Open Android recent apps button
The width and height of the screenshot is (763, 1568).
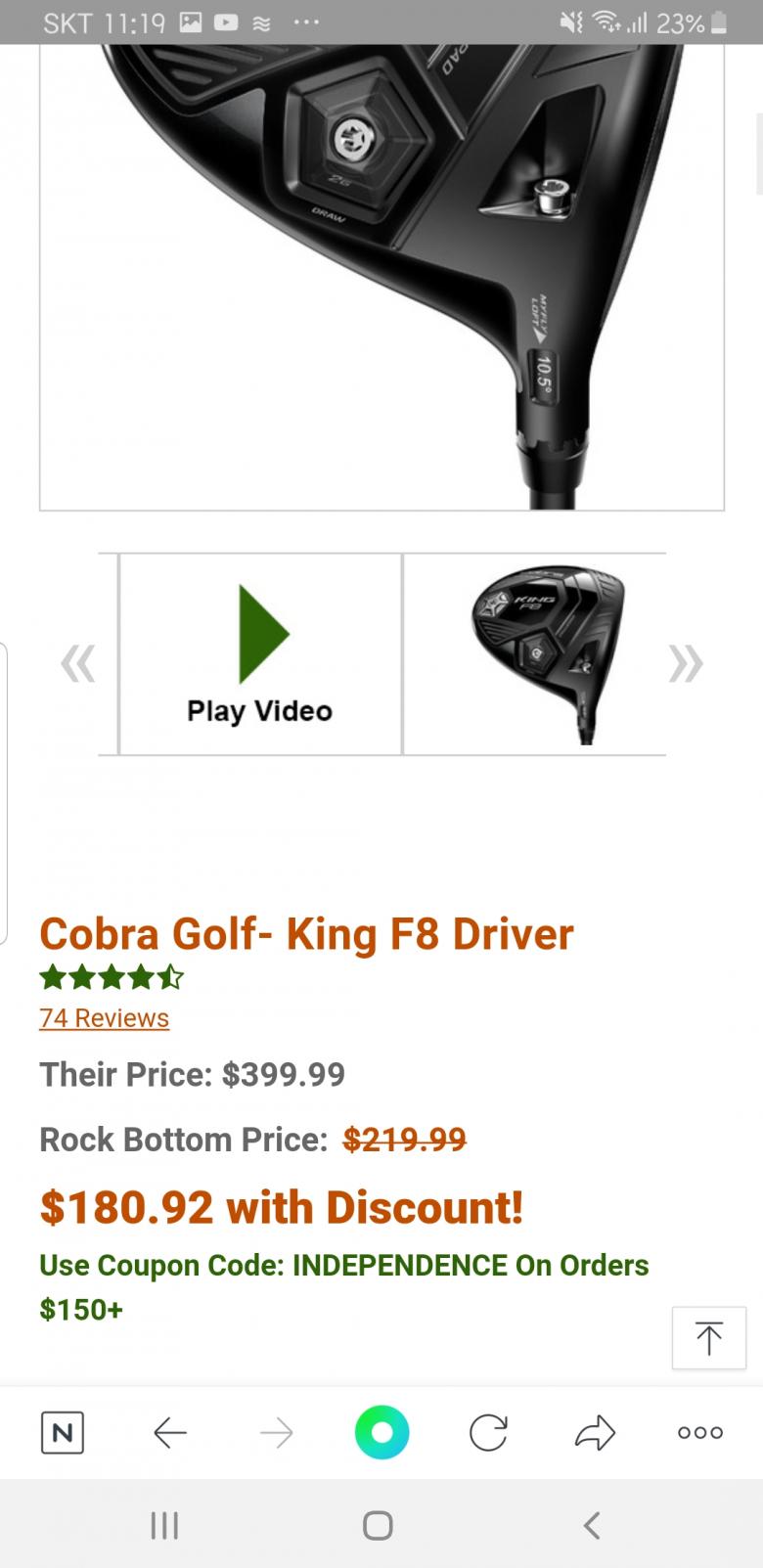pos(163,1525)
